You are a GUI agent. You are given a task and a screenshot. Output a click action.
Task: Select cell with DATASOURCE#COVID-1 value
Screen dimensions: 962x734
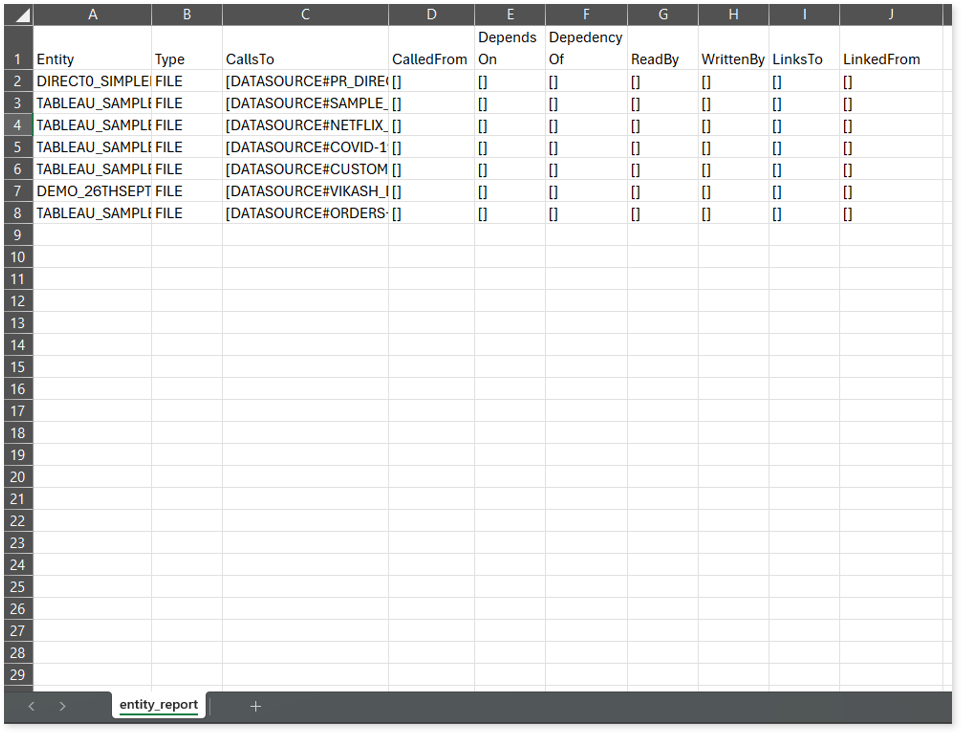[305, 147]
